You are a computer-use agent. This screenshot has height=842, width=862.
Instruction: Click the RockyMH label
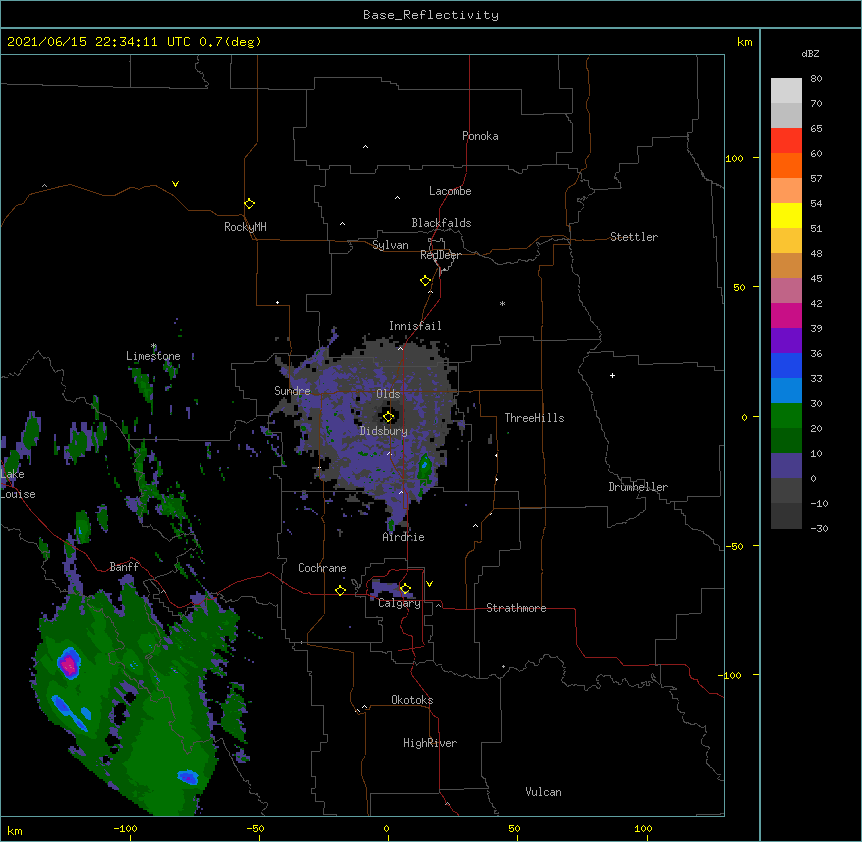coord(245,227)
